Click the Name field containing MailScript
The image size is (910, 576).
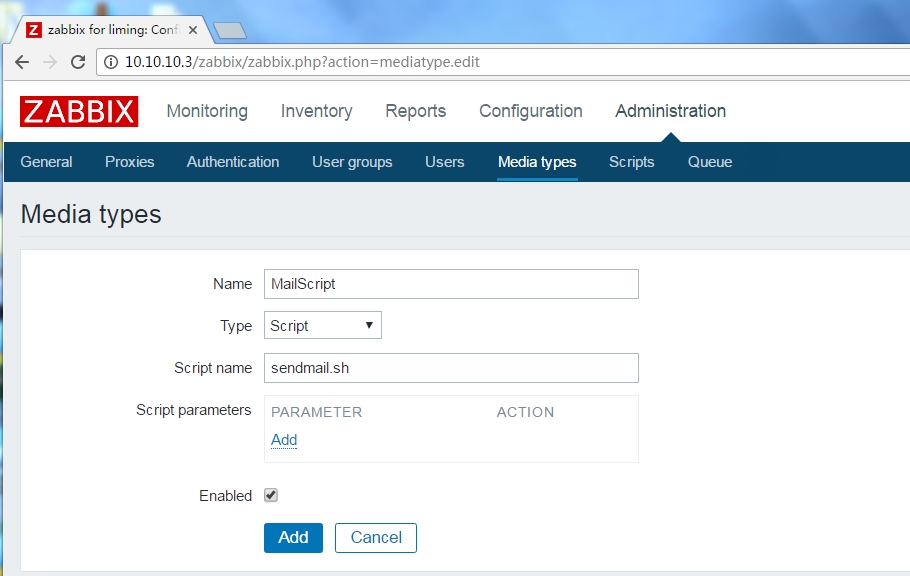pos(451,284)
